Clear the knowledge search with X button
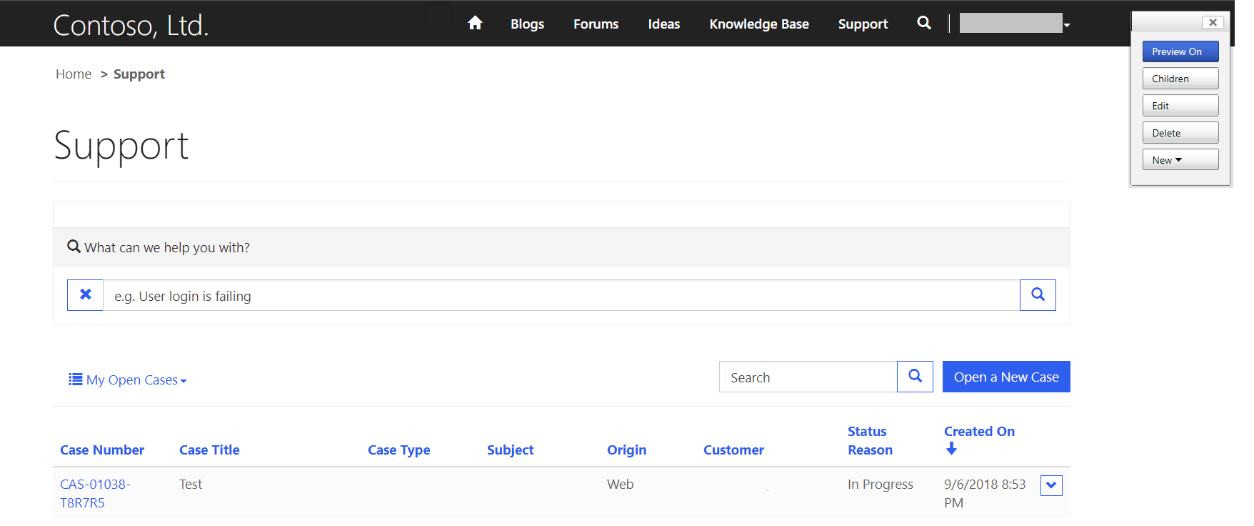1254x526 pixels. click(85, 295)
